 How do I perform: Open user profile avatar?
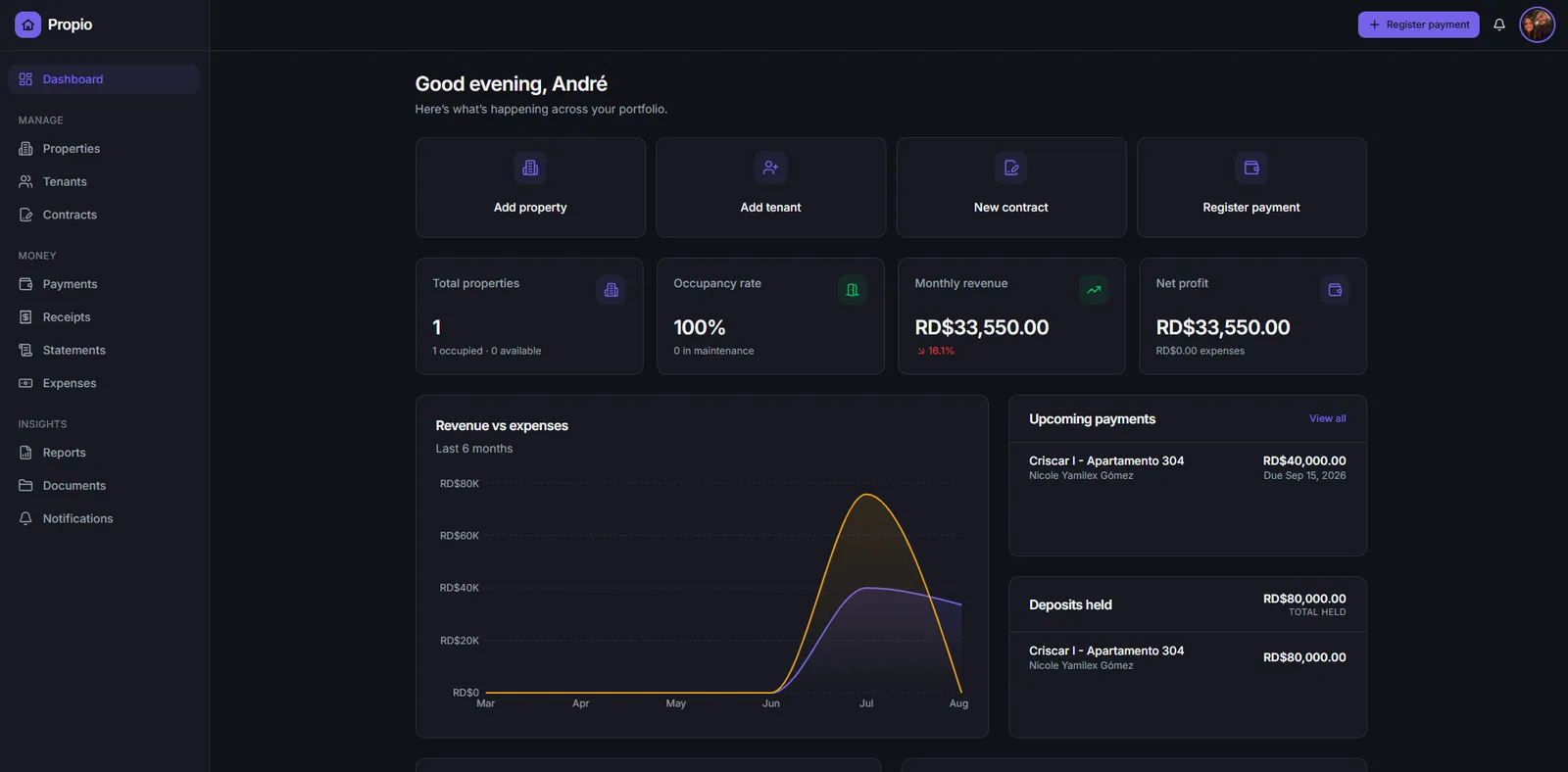click(x=1537, y=24)
